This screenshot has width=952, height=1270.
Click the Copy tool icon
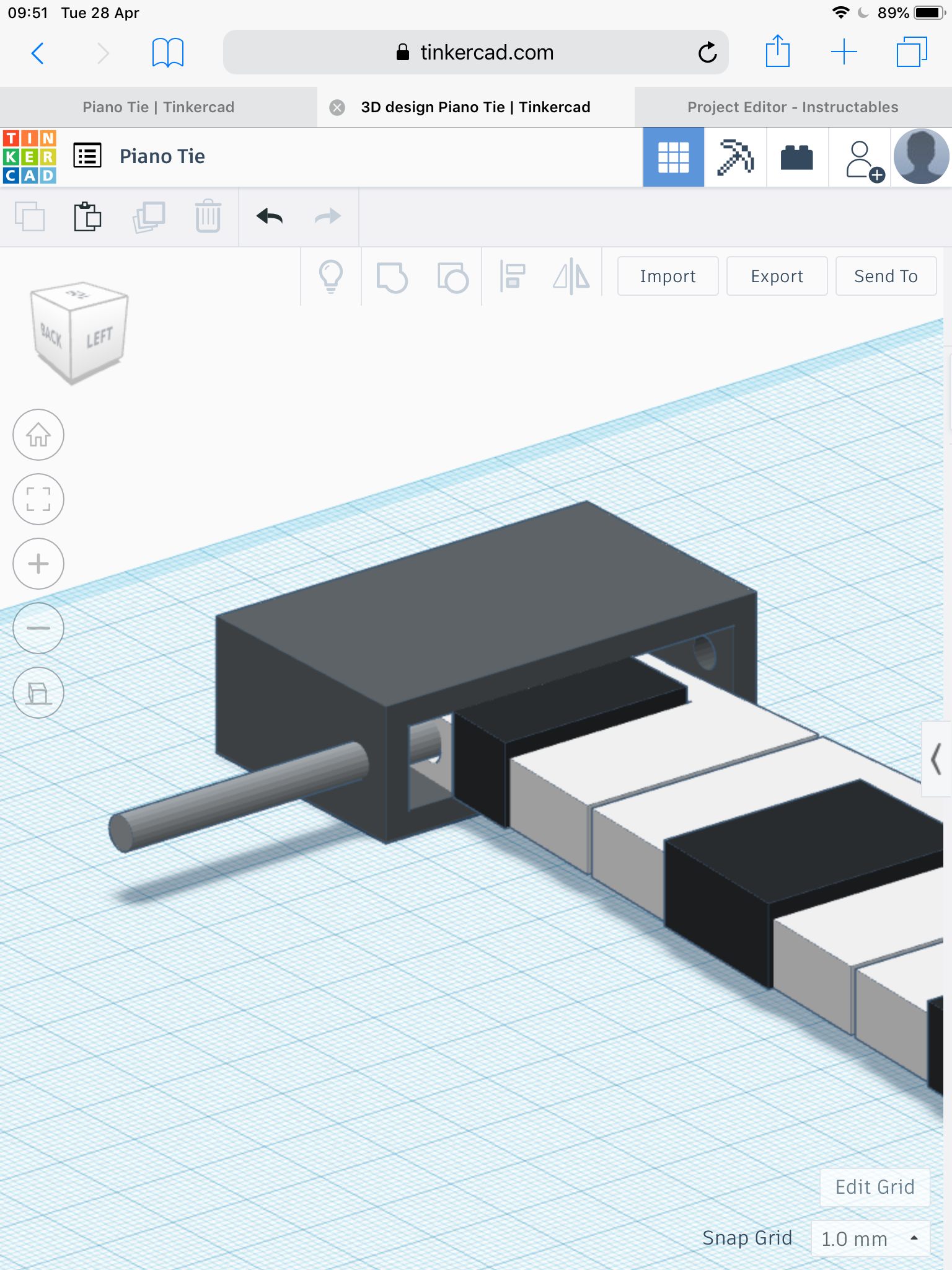(30, 216)
